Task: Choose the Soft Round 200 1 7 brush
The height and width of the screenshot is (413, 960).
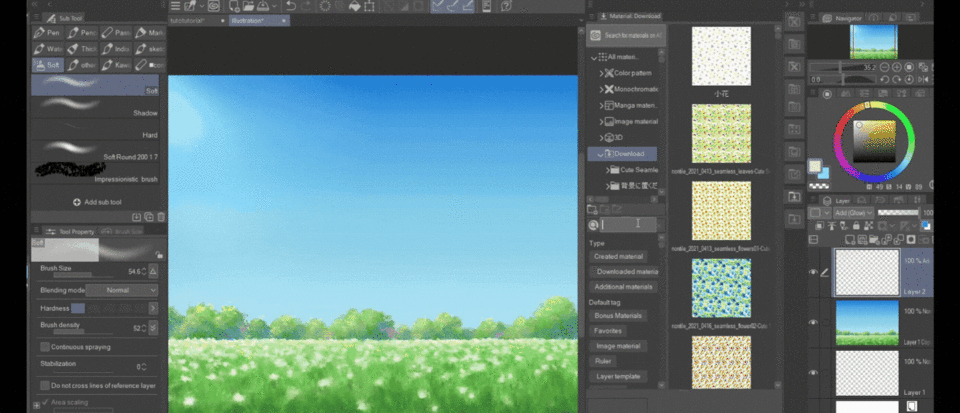Action: coord(95,151)
